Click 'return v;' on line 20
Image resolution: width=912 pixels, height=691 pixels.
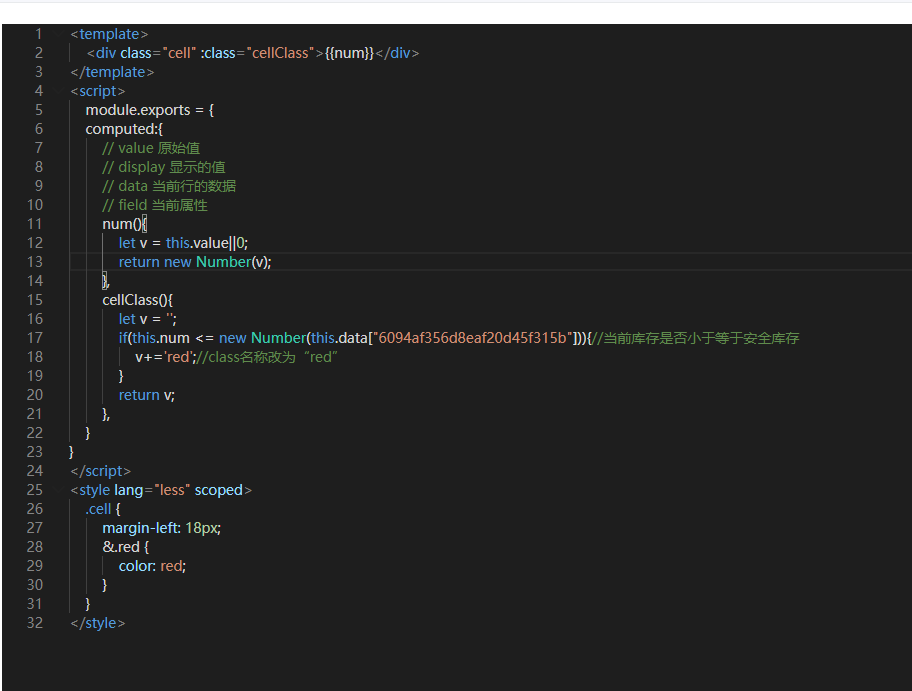[147, 395]
